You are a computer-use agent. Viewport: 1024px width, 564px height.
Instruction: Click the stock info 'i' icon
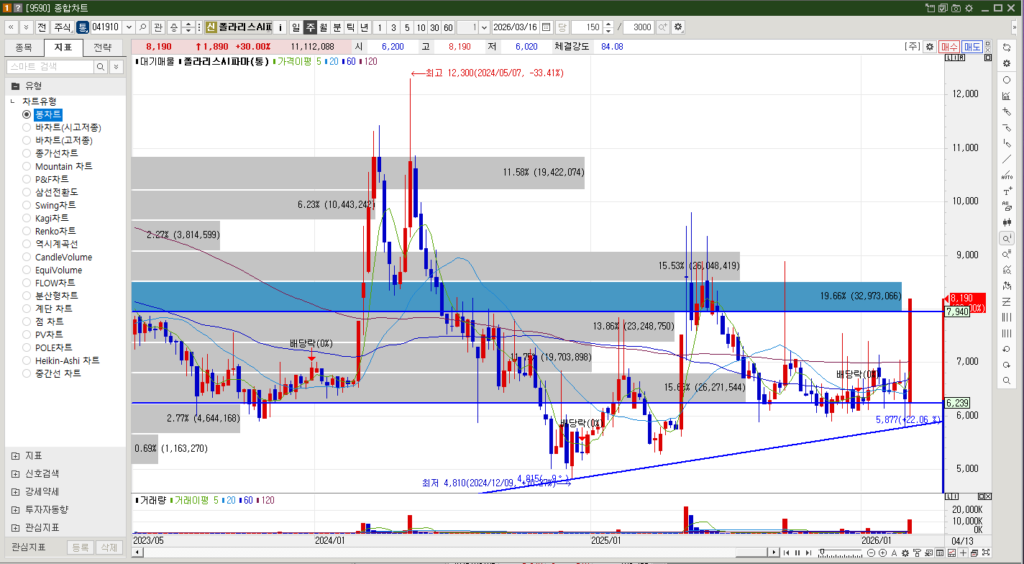coord(280,26)
